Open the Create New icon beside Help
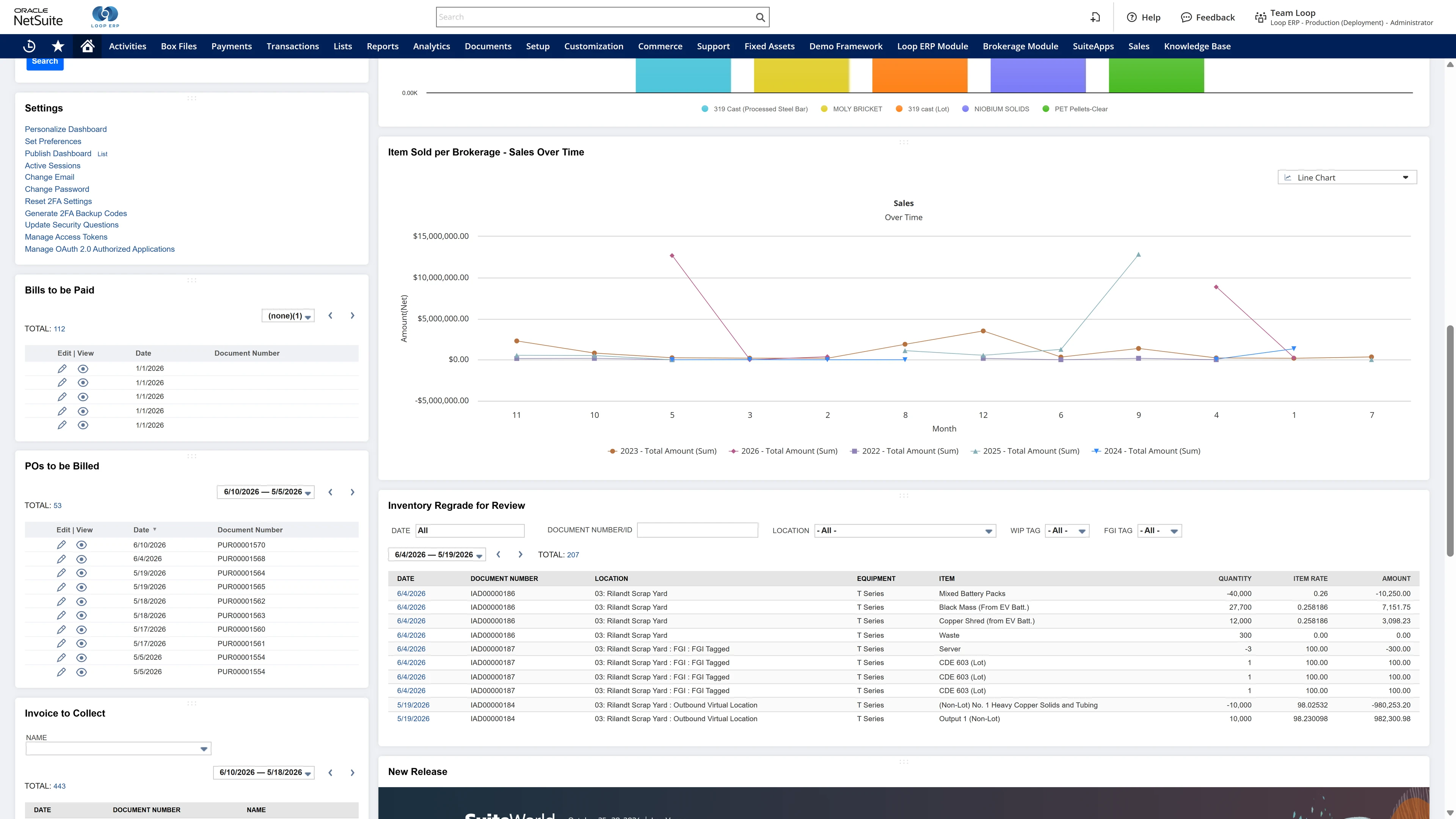1456x819 pixels. [1095, 17]
